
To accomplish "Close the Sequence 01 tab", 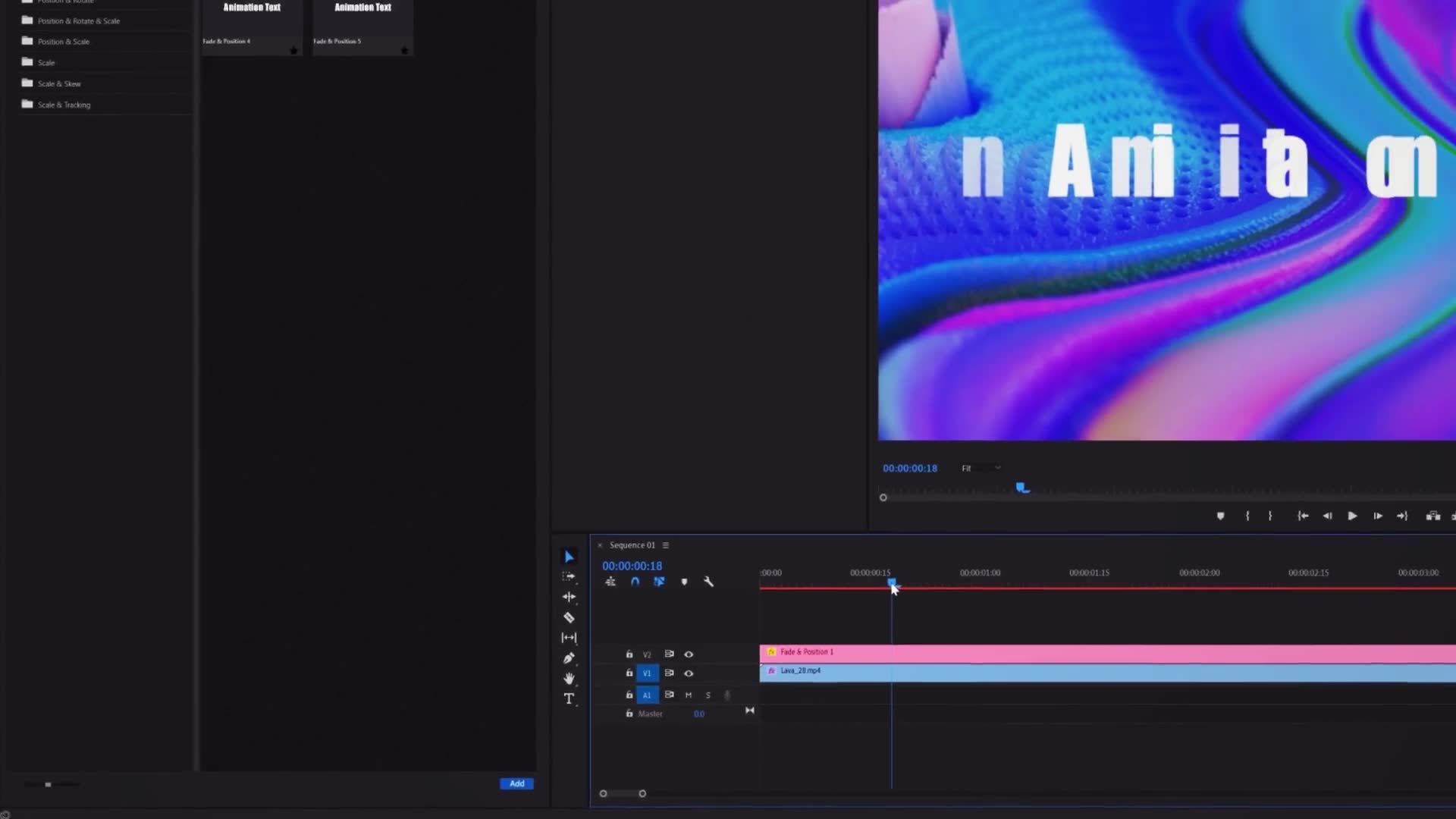I will coord(600,545).
